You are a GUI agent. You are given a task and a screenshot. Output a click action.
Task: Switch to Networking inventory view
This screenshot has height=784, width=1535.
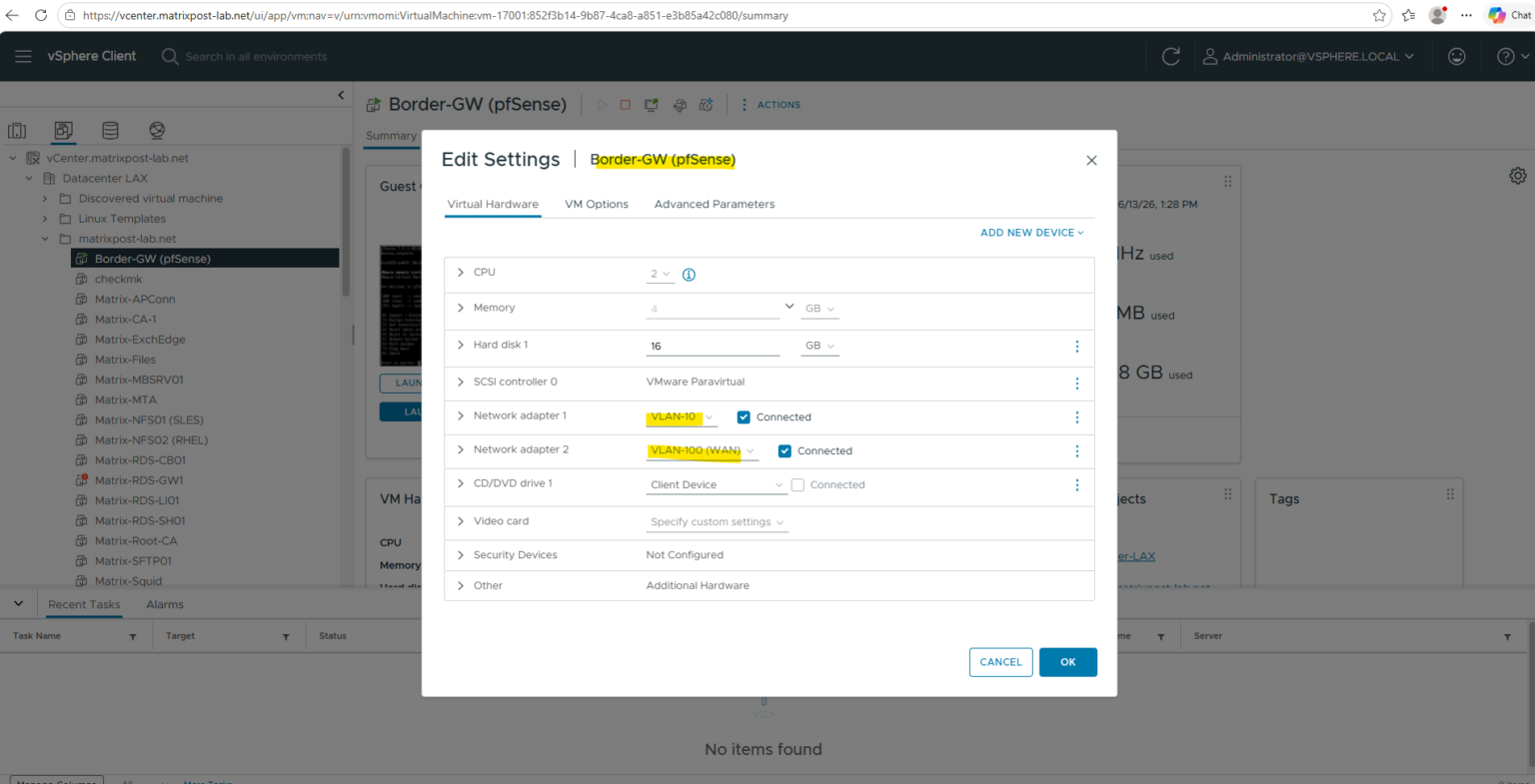tap(157, 130)
